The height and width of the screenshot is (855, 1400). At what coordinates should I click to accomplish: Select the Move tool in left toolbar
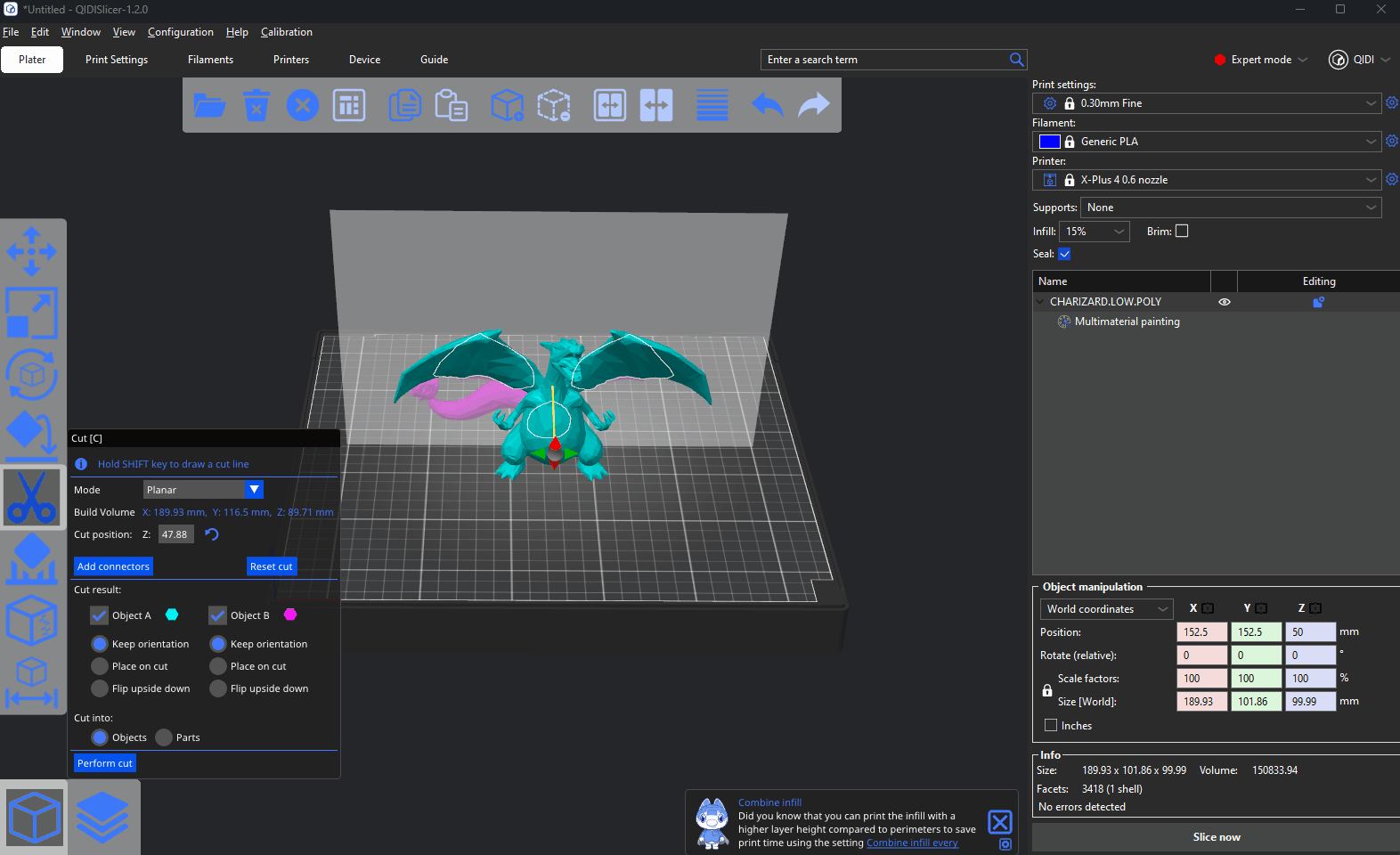tap(32, 251)
